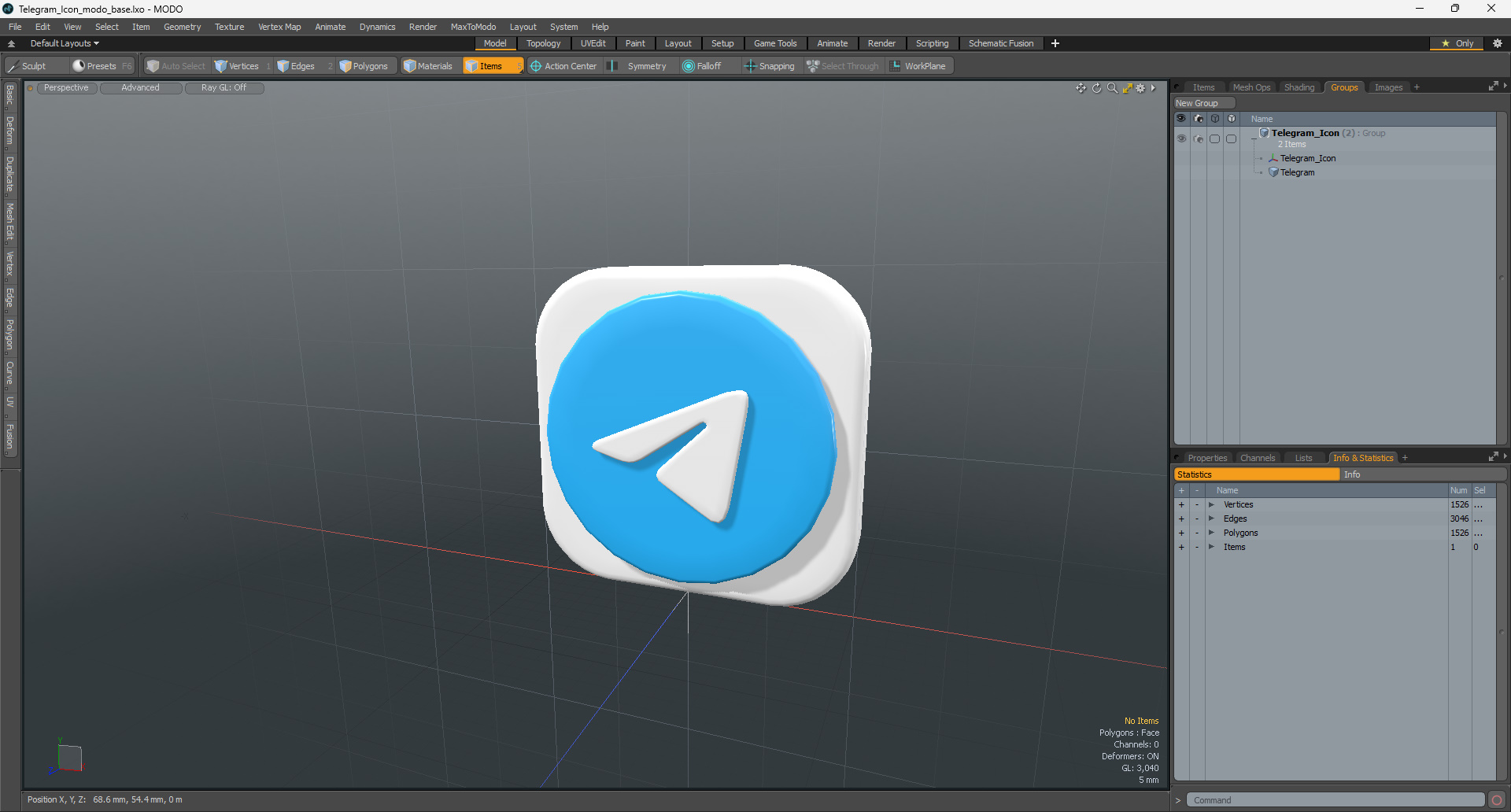Maximize the Groups panel

click(1493, 87)
